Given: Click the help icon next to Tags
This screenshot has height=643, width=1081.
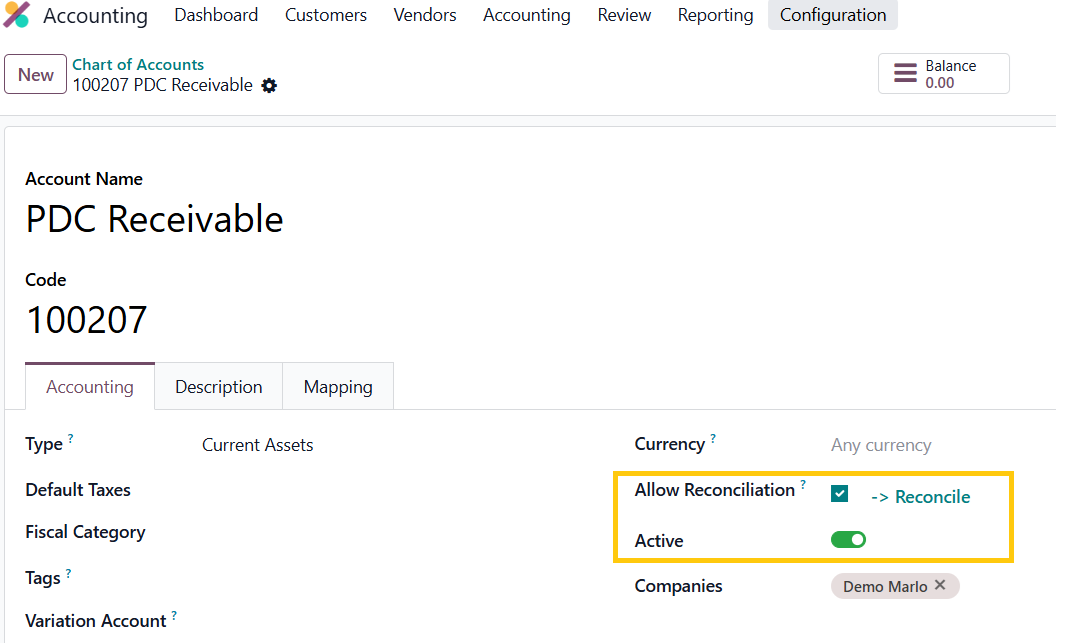Looking at the screenshot, I should tap(68, 573).
